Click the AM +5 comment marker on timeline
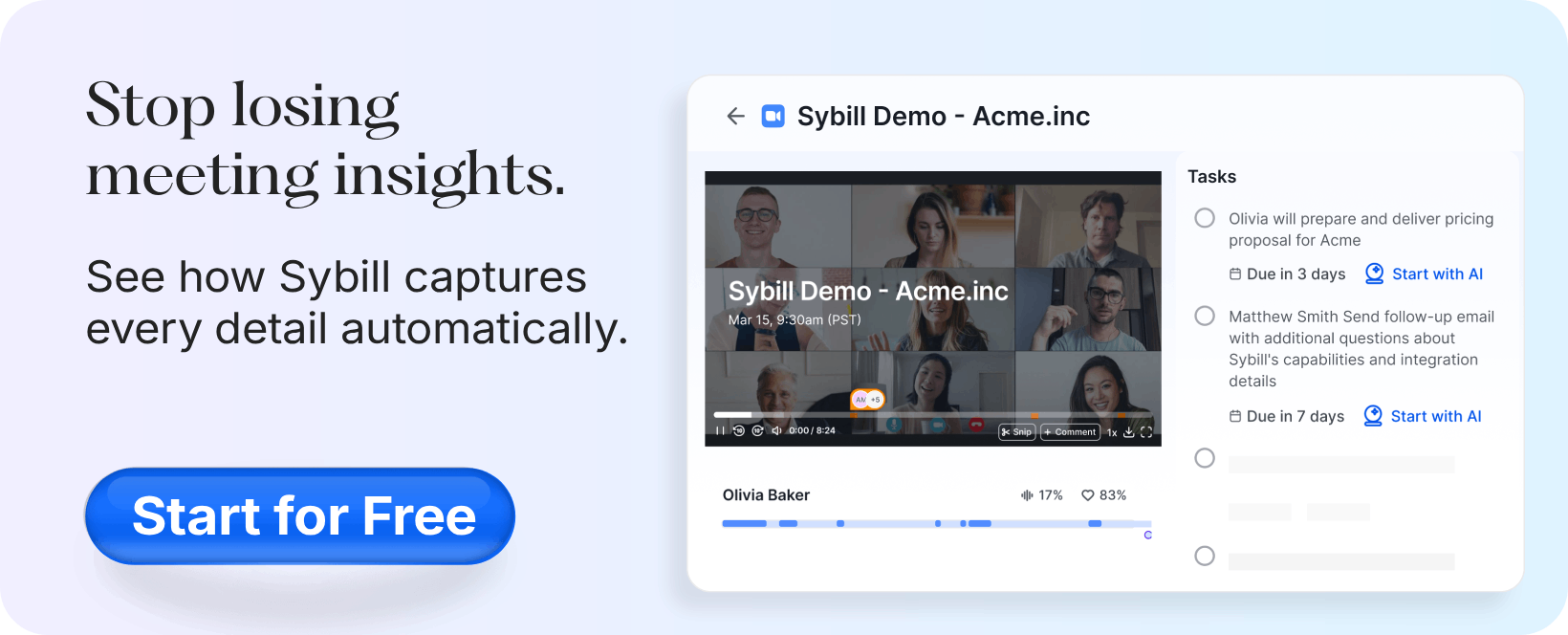 point(867,400)
